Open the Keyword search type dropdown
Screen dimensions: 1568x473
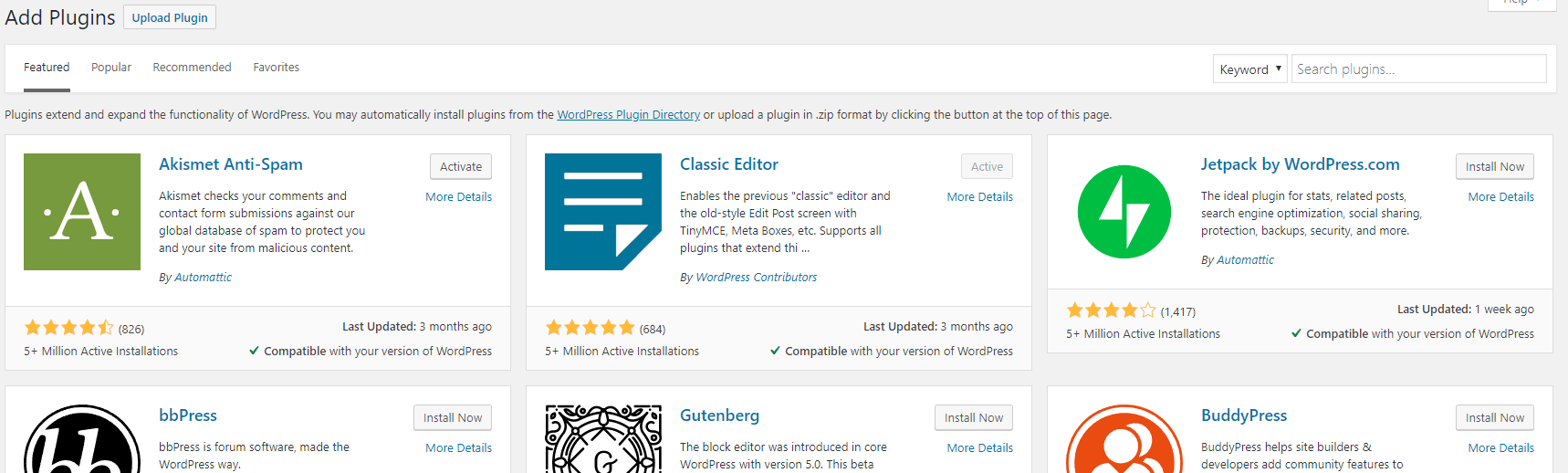point(1250,68)
